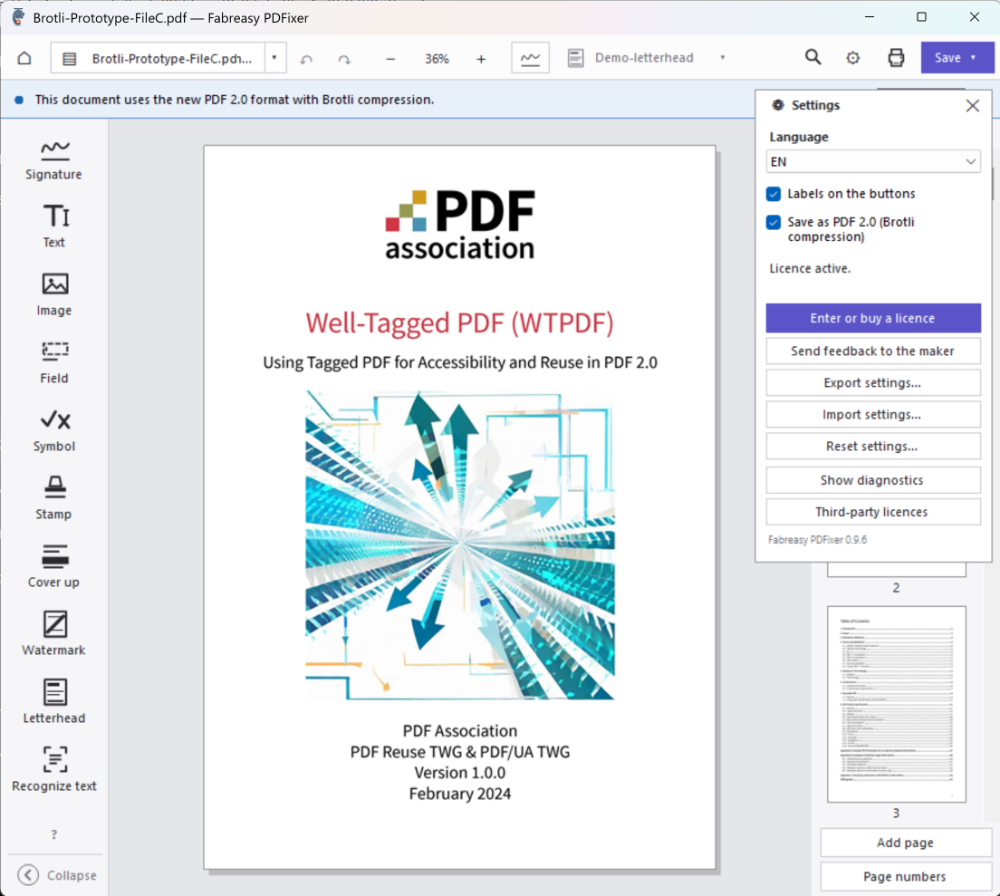Screen dimensions: 1000x896
Task: Undo the last action
Action: pyautogui.click(x=307, y=59)
